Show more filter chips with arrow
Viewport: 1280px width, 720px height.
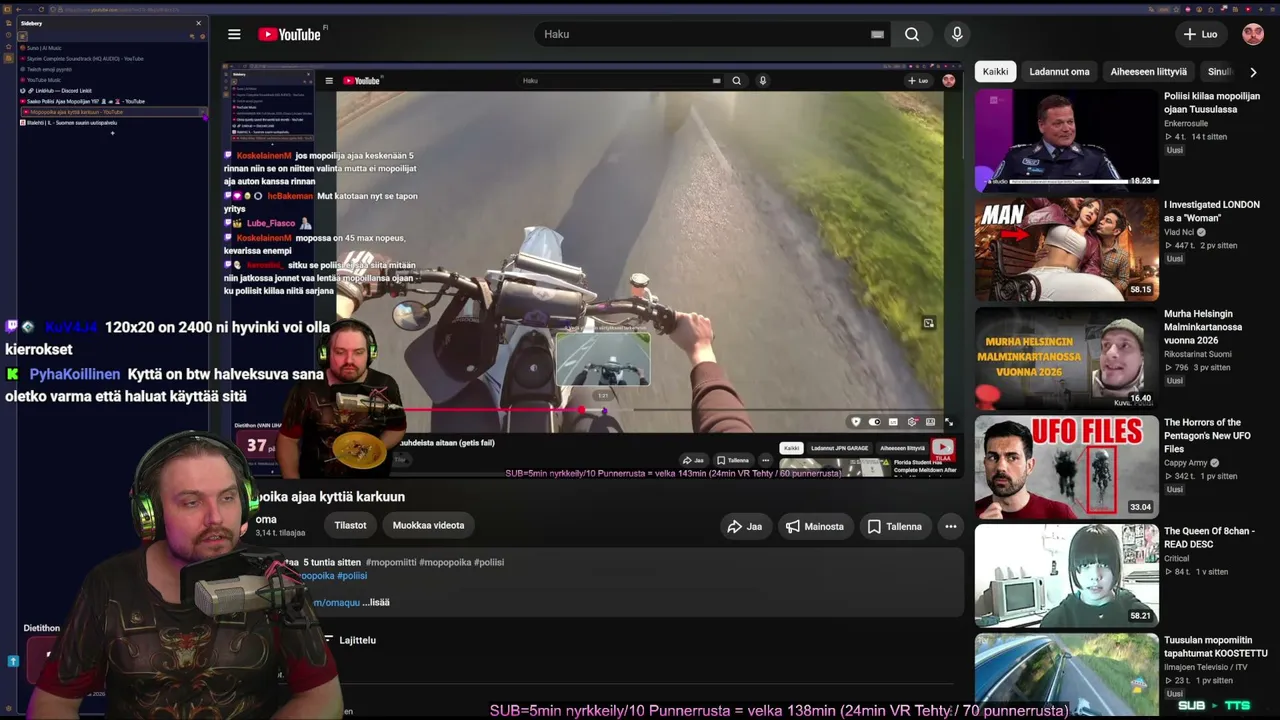(x=1253, y=72)
